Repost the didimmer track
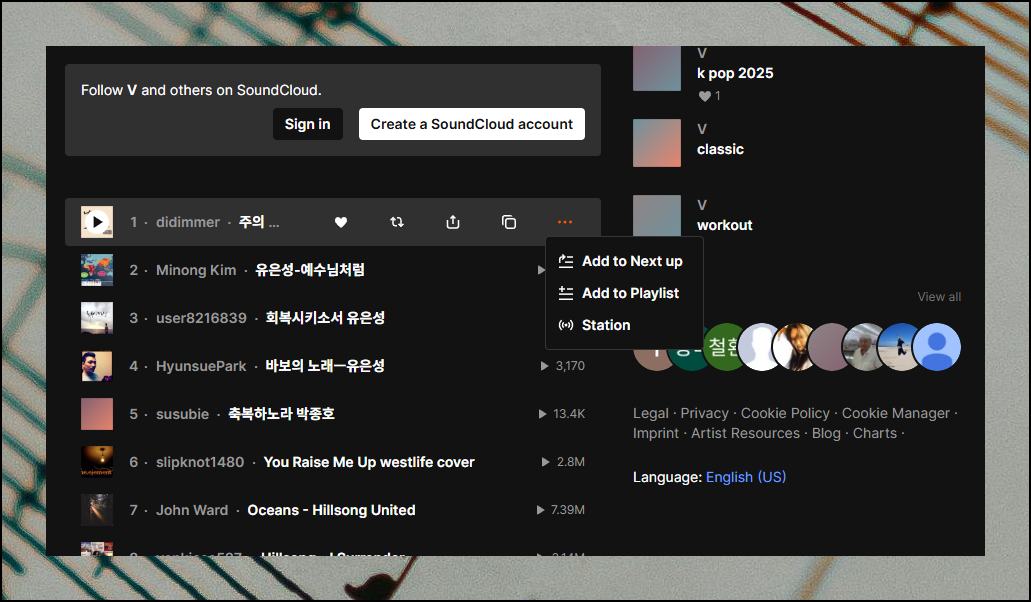Image resolution: width=1031 pixels, height=602 pixels. (x=396, y=222)
